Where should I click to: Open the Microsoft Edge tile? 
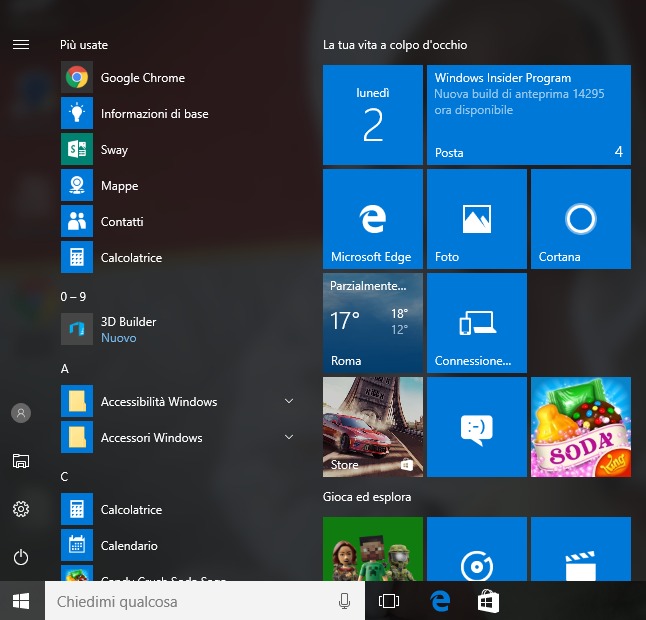coord(373,219)
